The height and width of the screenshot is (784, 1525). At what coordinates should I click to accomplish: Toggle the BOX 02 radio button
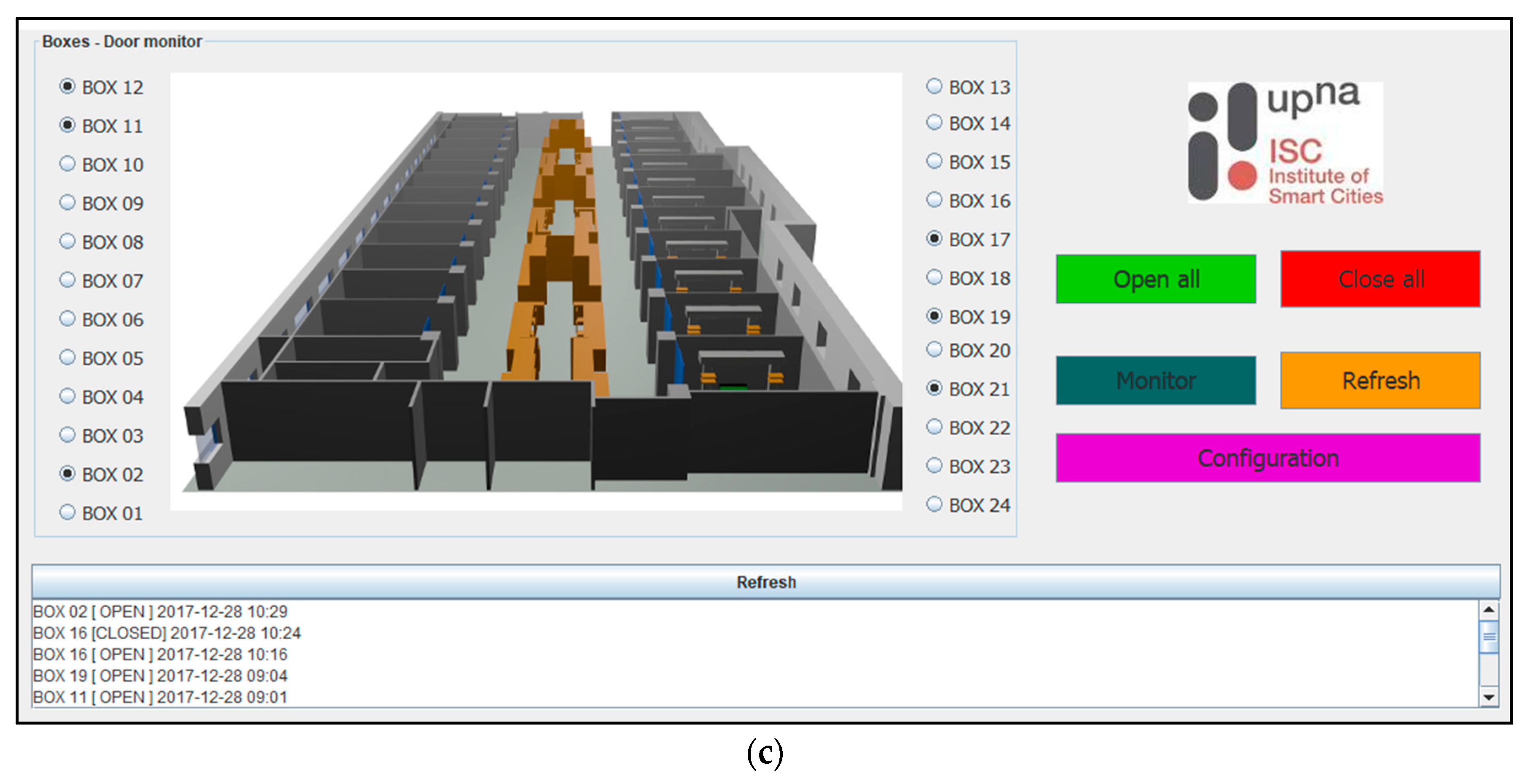click(x=68, y=473)
